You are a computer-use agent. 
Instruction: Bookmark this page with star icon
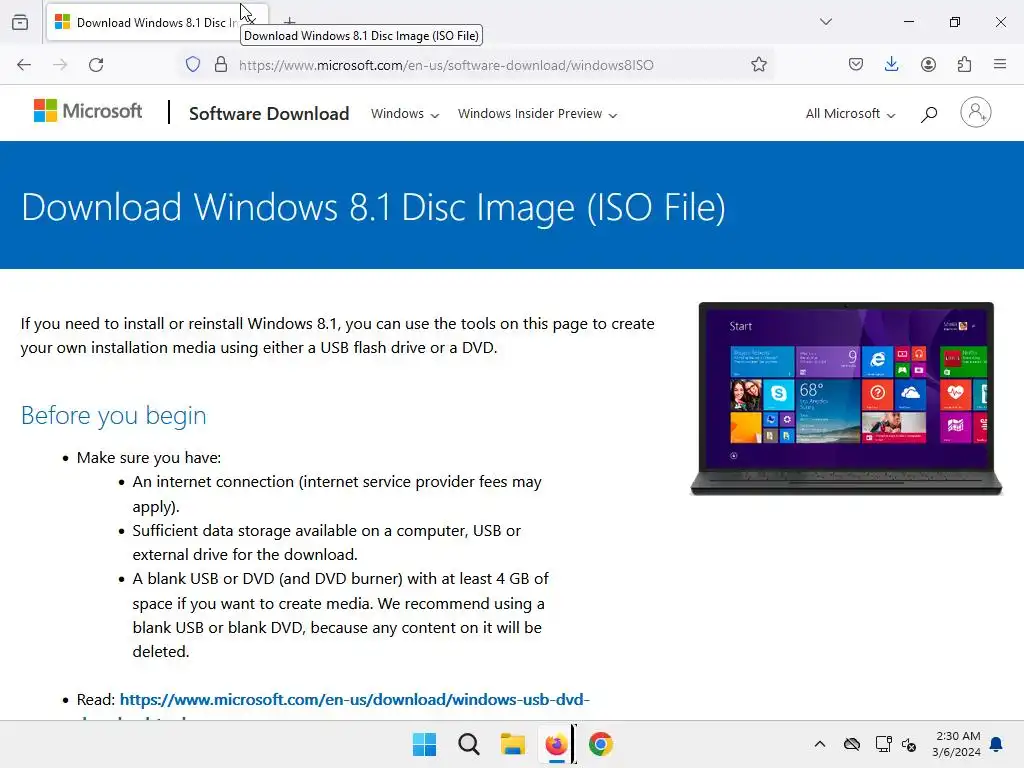[758, 65]
